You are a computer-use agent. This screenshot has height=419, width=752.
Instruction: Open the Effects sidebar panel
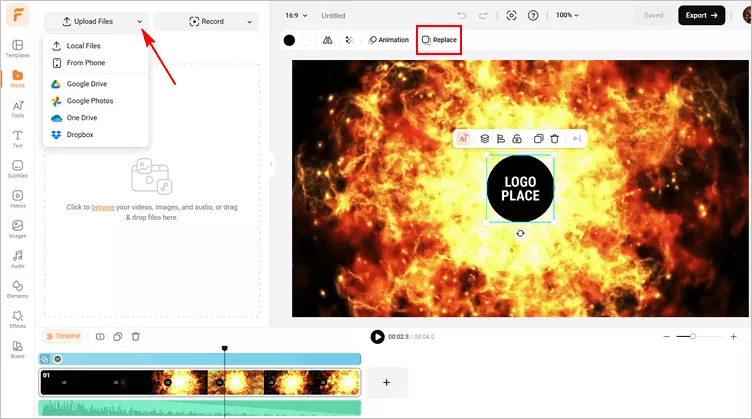18,319
